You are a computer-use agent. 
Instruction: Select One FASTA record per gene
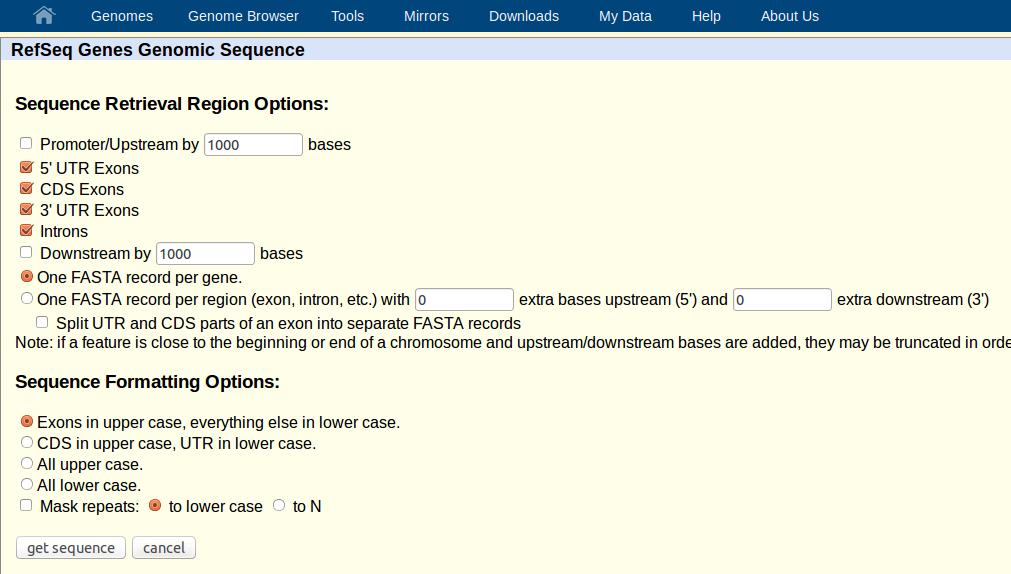tap(26, 276)
